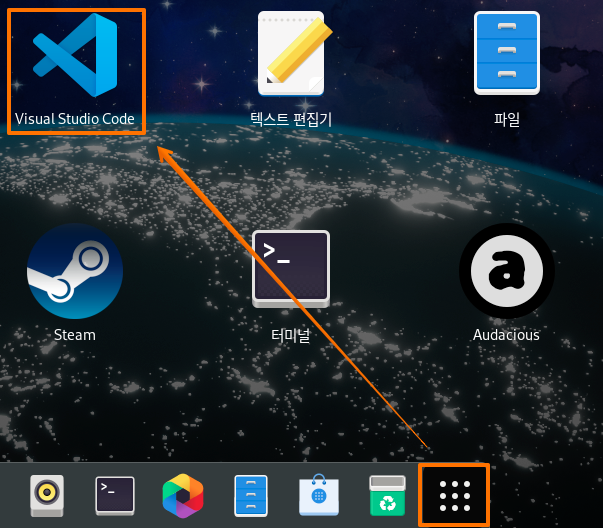Open the blue file cabinet in the dock
603x530 pixels.
[251, 496]
